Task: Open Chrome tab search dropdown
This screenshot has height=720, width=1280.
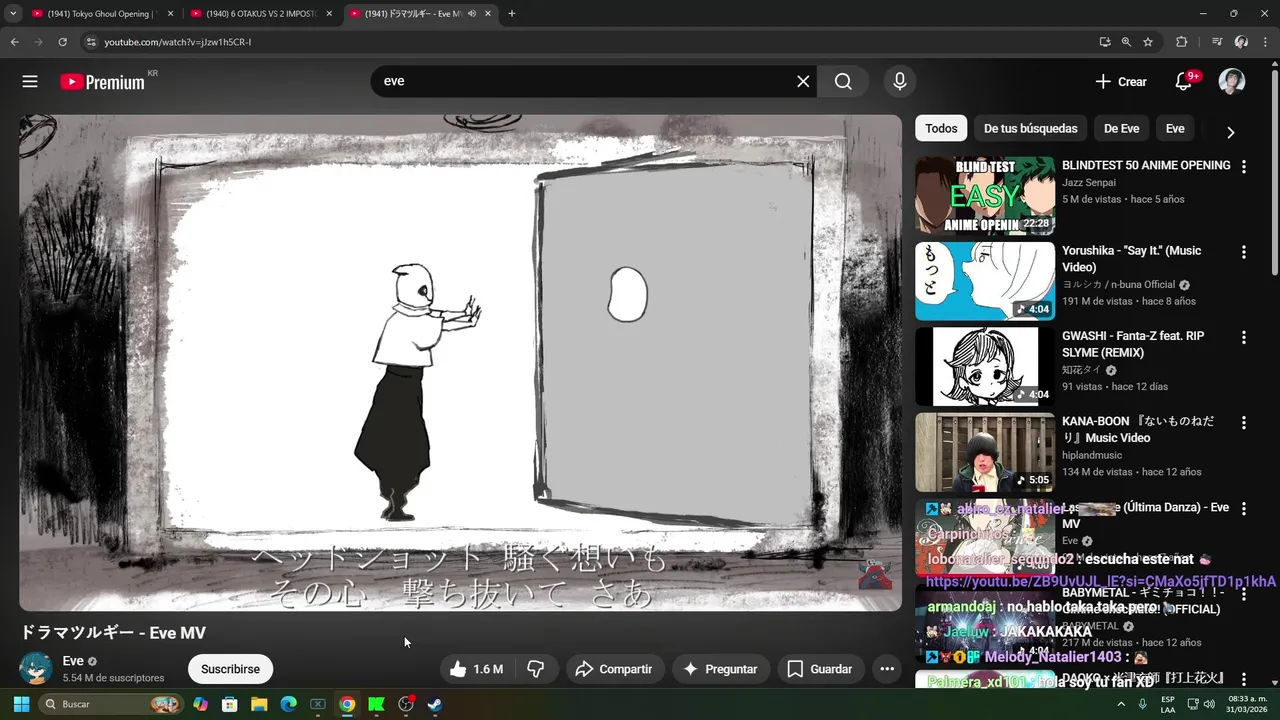Action: point(13,14)
